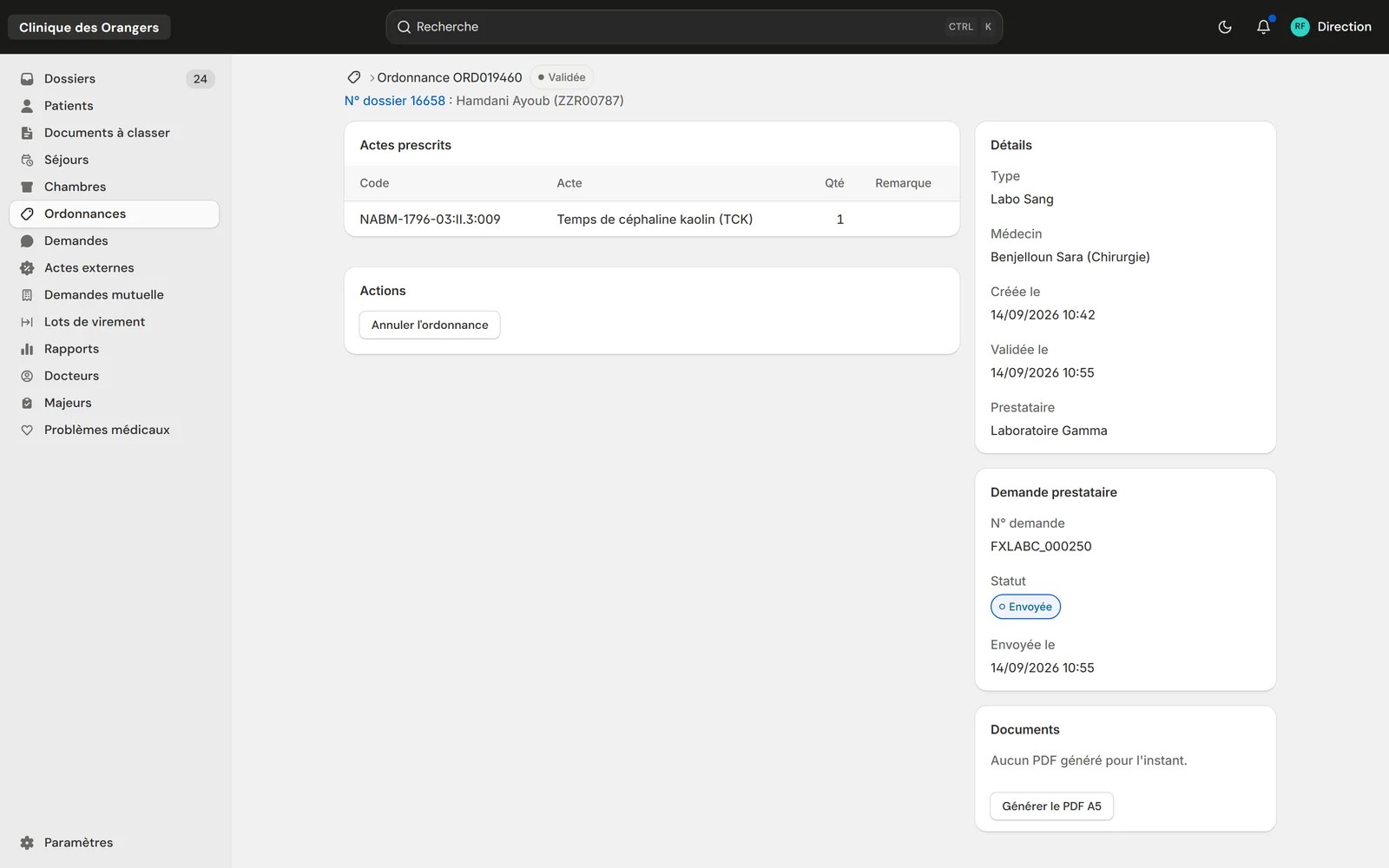1389x868 pixels.
Task: Click the Chambres icon
Action: point(27,187)
